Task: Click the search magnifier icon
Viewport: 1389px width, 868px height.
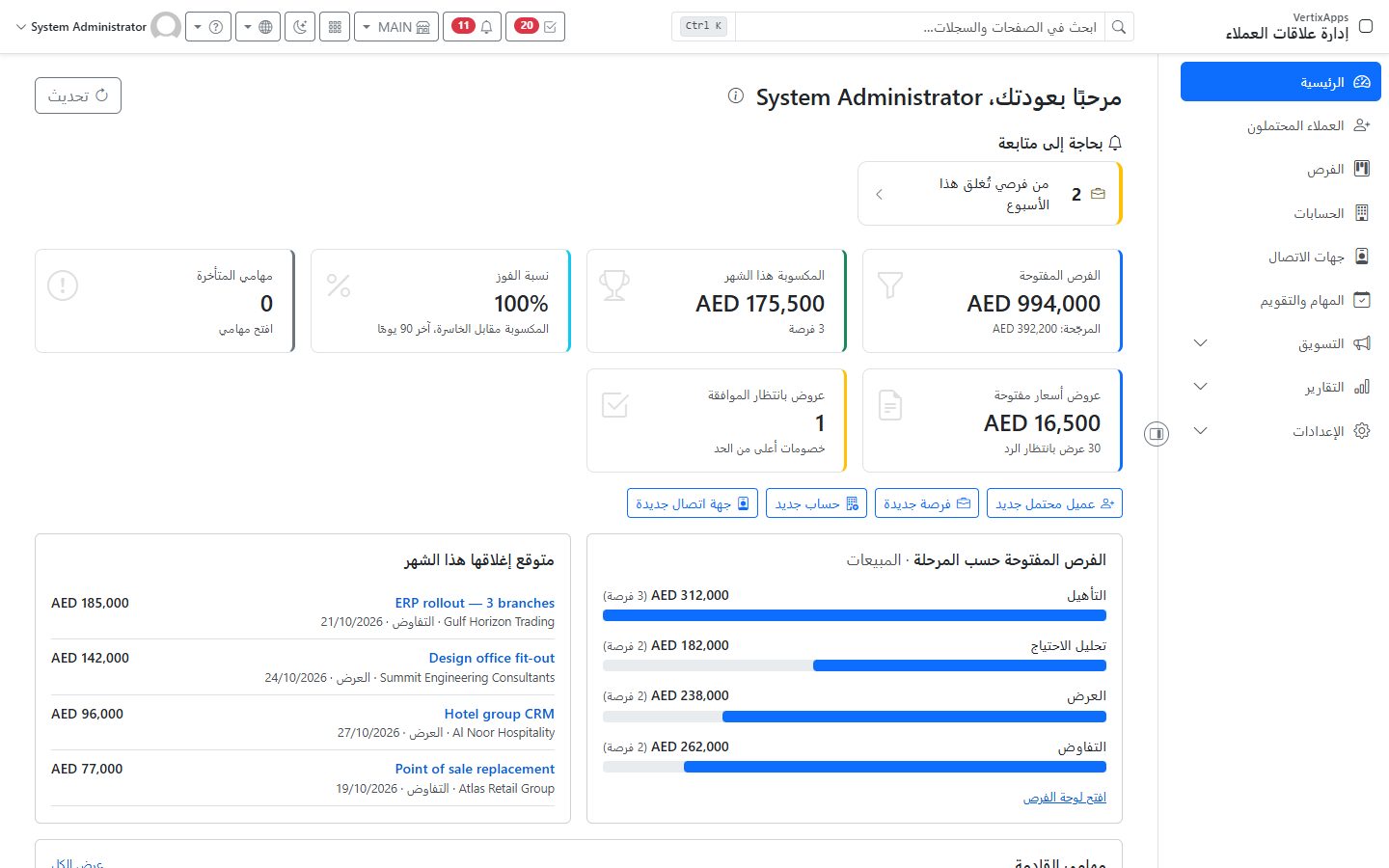Action: coord(1119,27)
